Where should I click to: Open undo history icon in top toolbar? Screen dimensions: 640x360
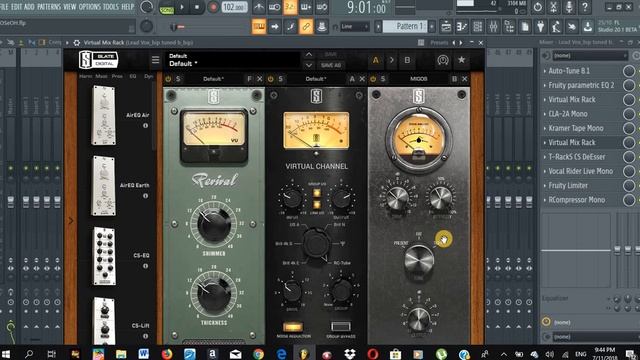coord(538,7)
